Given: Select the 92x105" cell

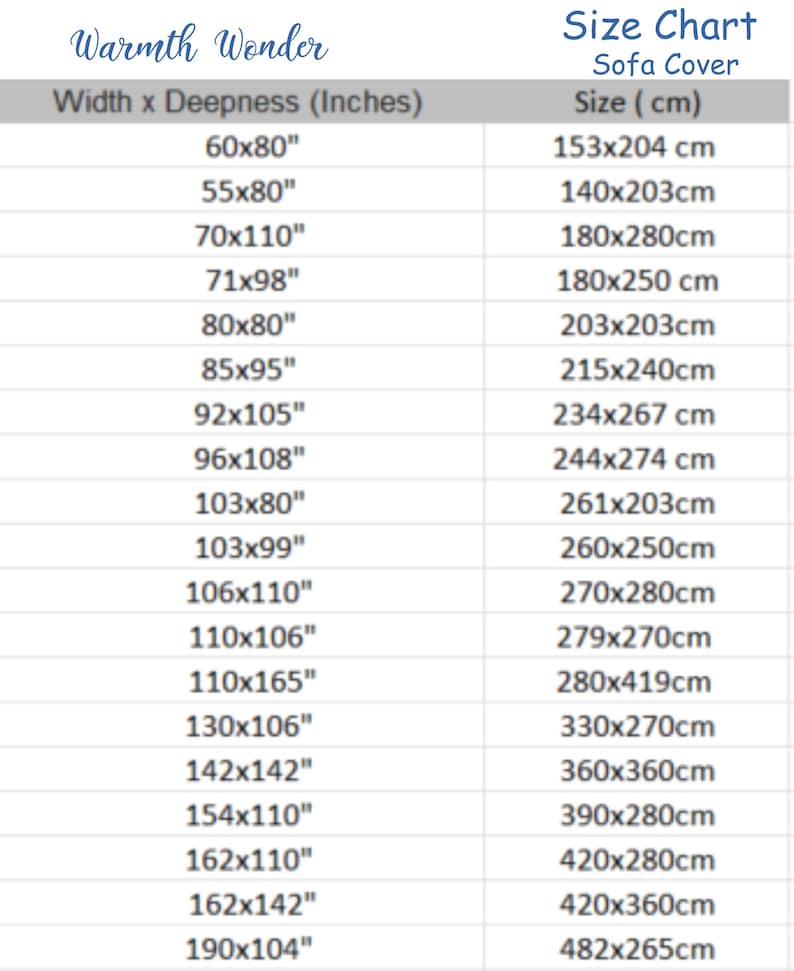Looking at the screenshot, I should 242,414.
